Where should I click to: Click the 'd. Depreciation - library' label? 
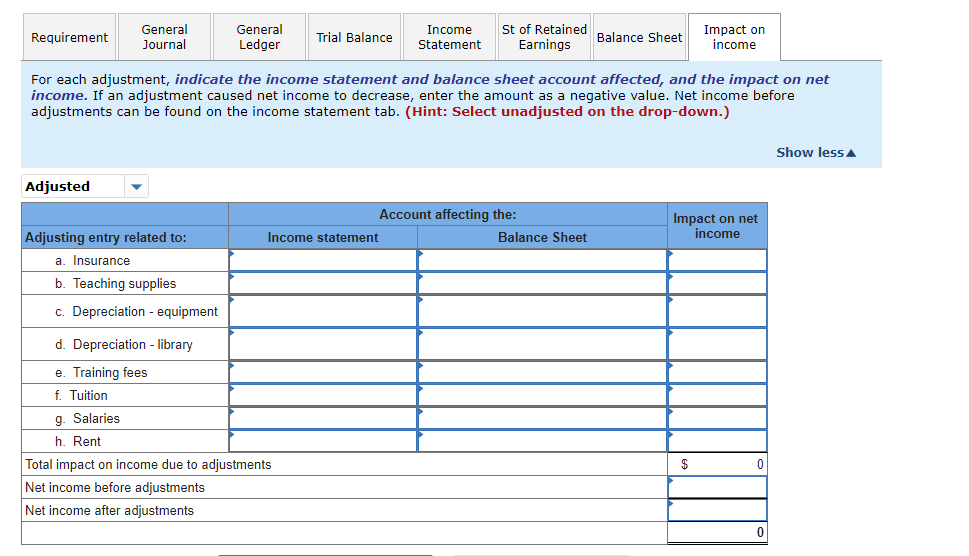click(124, 344)
